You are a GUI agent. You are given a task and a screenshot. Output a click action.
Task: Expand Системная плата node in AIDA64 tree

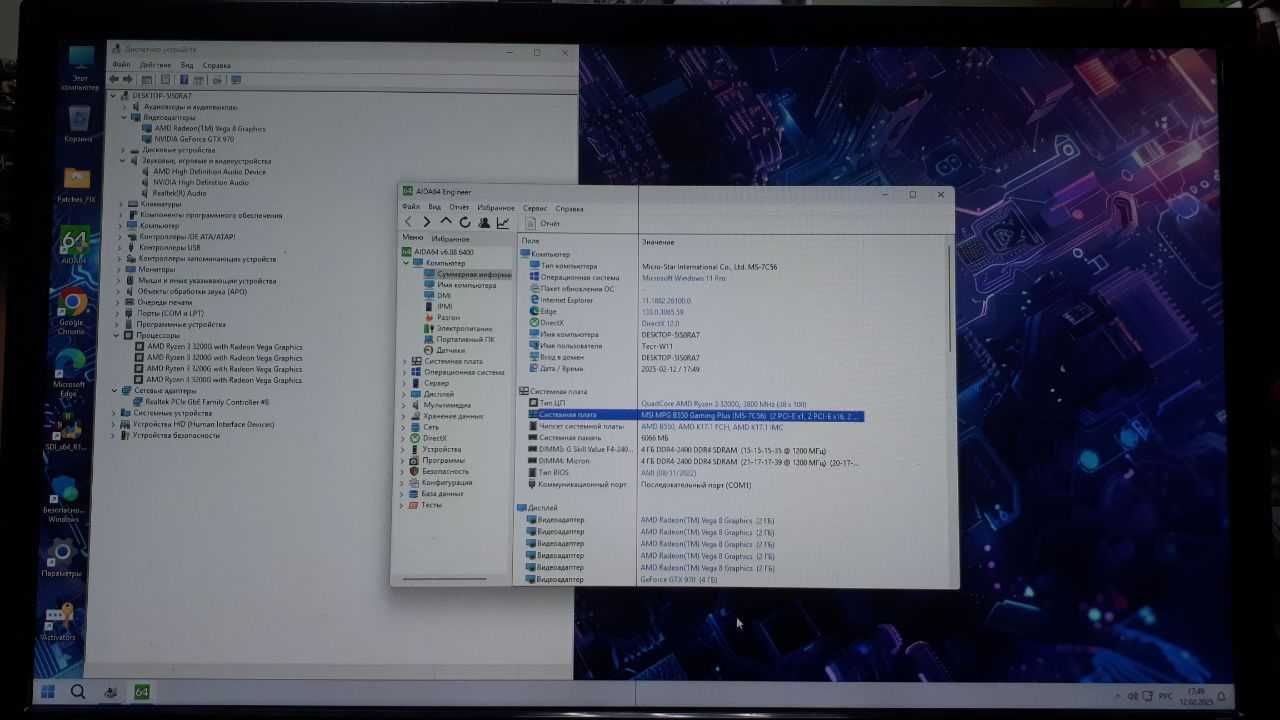[405, 362]
